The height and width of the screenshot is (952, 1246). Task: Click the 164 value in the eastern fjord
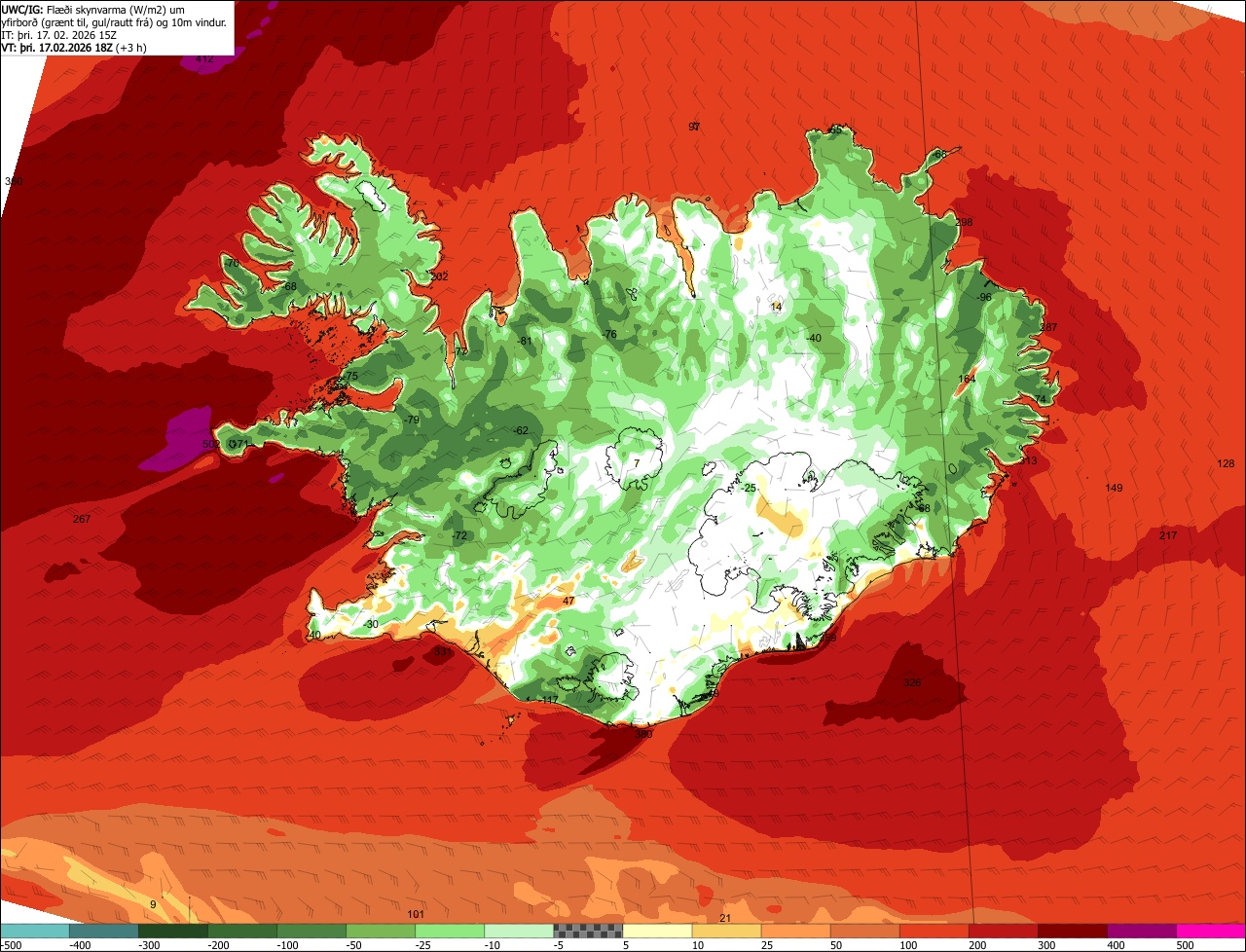pyautogui.click(x=967, y=380)
